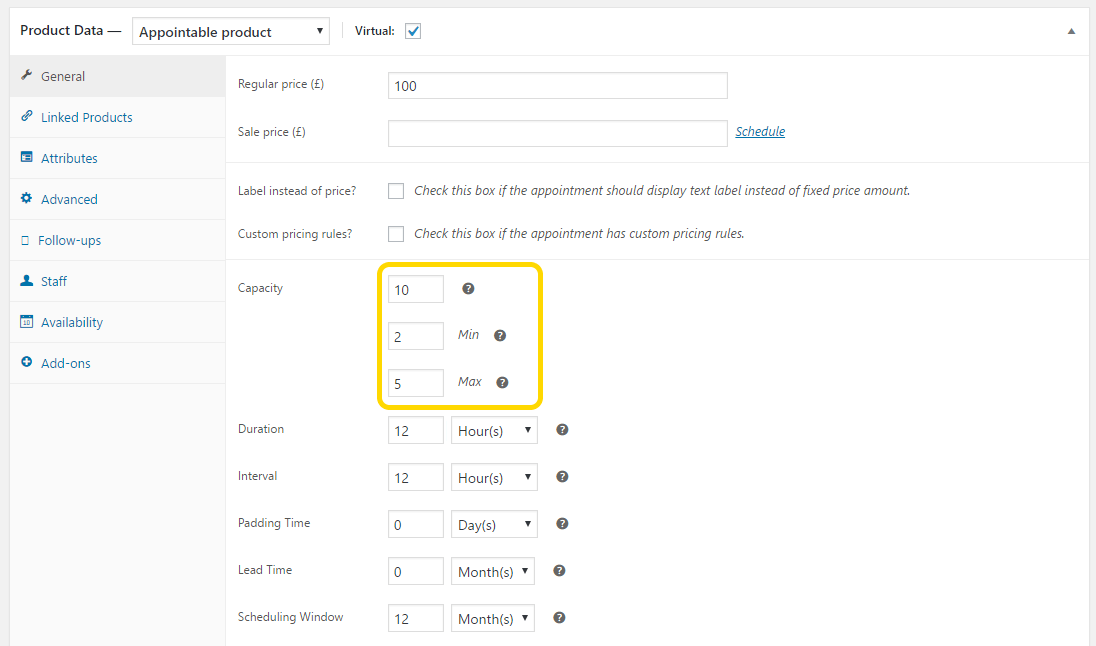Click the 'Custom pricing rules?' label

pos(295,234)
